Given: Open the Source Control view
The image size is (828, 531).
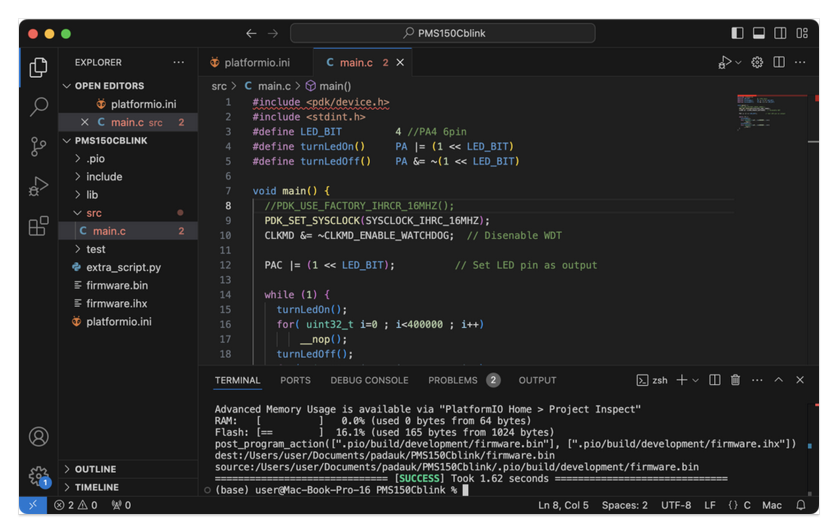Looking at the screenshot, I should click(x=38, y=146).
